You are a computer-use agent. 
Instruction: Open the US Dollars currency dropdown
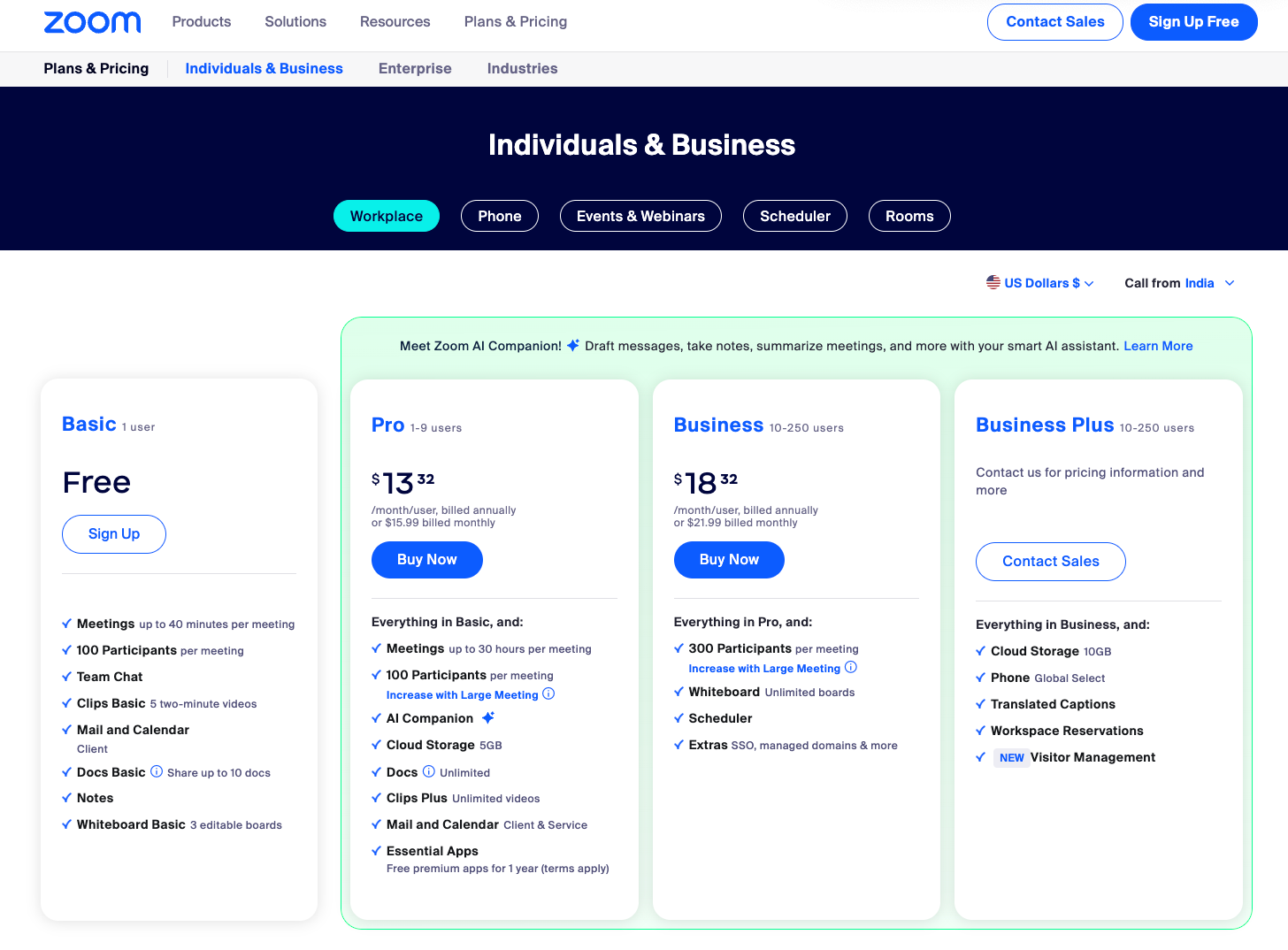coord(1041,283)
